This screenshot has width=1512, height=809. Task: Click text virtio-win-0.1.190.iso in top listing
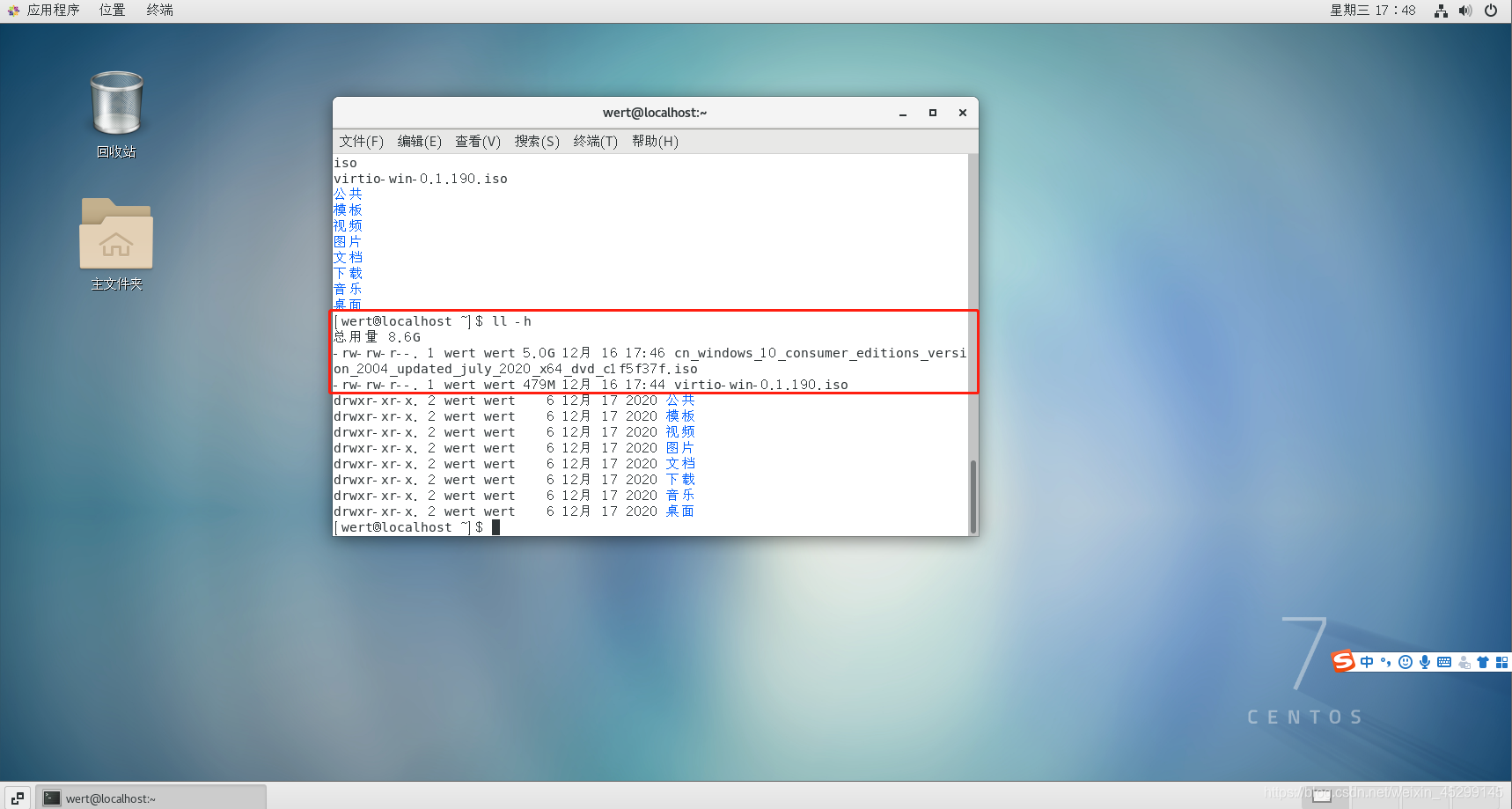[x=421, y=179]
